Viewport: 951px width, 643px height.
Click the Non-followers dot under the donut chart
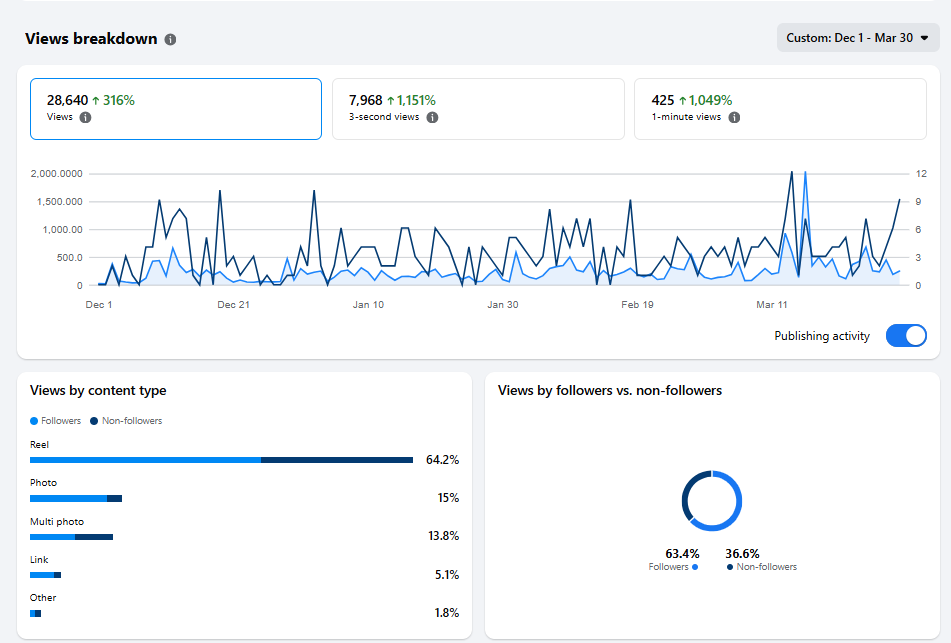tap(729, 566)
